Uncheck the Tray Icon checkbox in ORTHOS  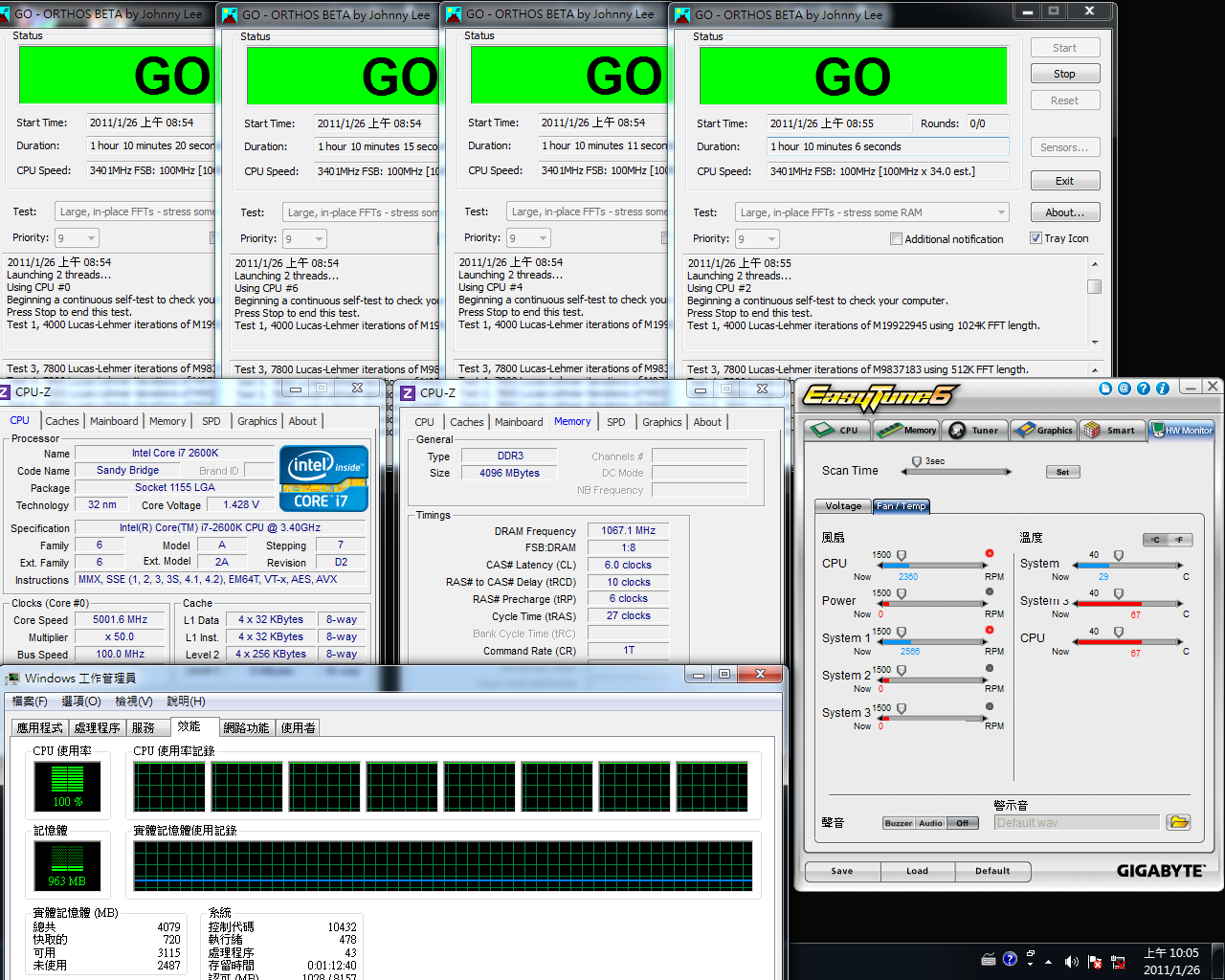pos(1036,238)
